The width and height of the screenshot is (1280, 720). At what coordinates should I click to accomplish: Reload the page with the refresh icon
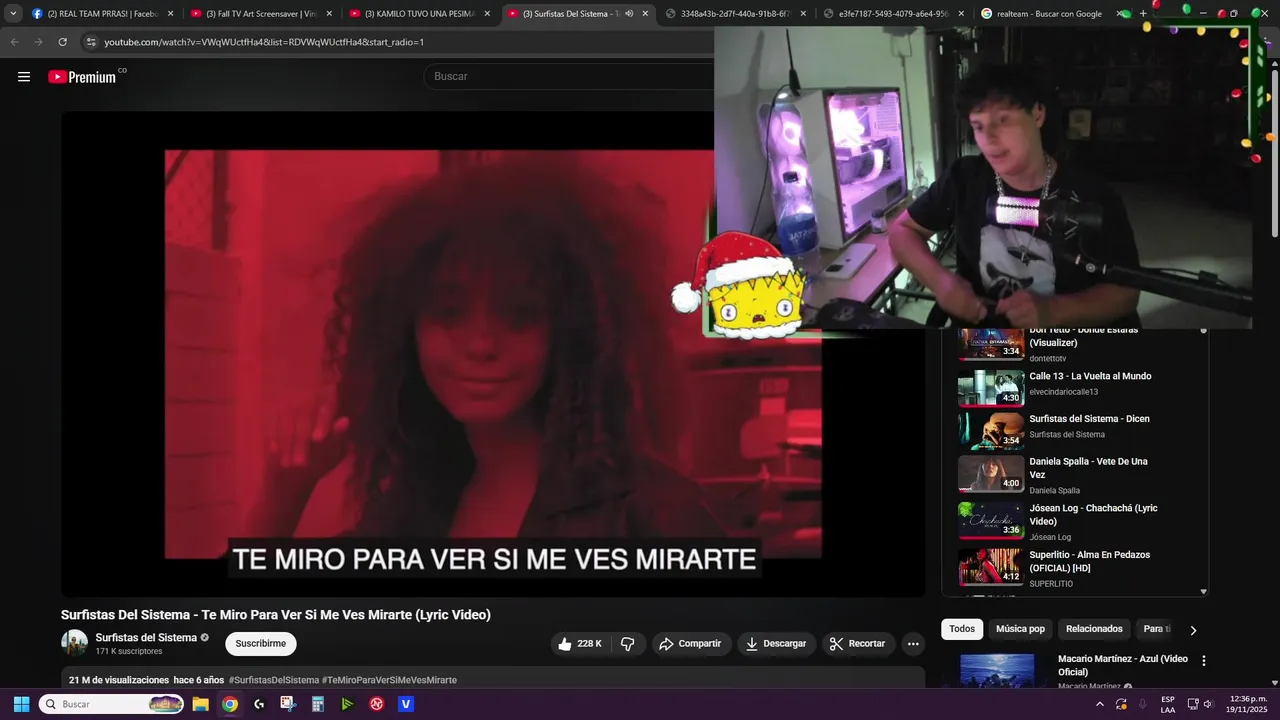pos(62,42)
